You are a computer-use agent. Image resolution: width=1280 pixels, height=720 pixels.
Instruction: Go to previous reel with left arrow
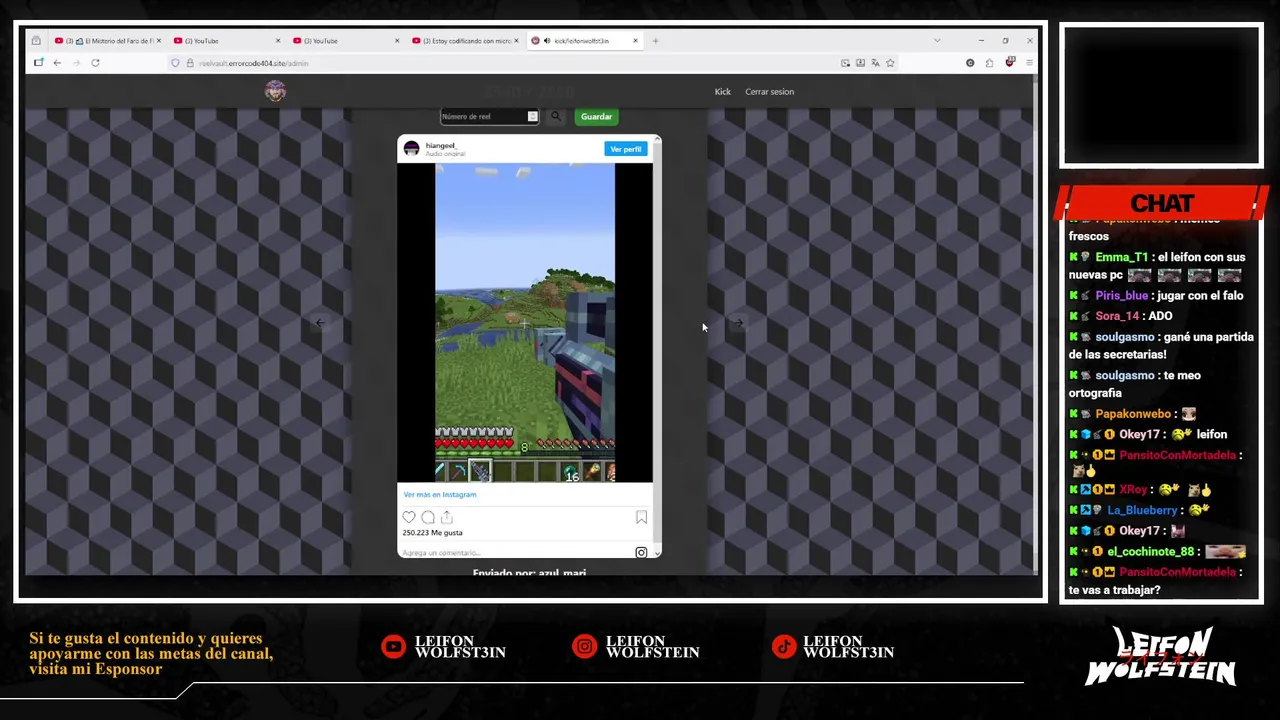[320, 323]
